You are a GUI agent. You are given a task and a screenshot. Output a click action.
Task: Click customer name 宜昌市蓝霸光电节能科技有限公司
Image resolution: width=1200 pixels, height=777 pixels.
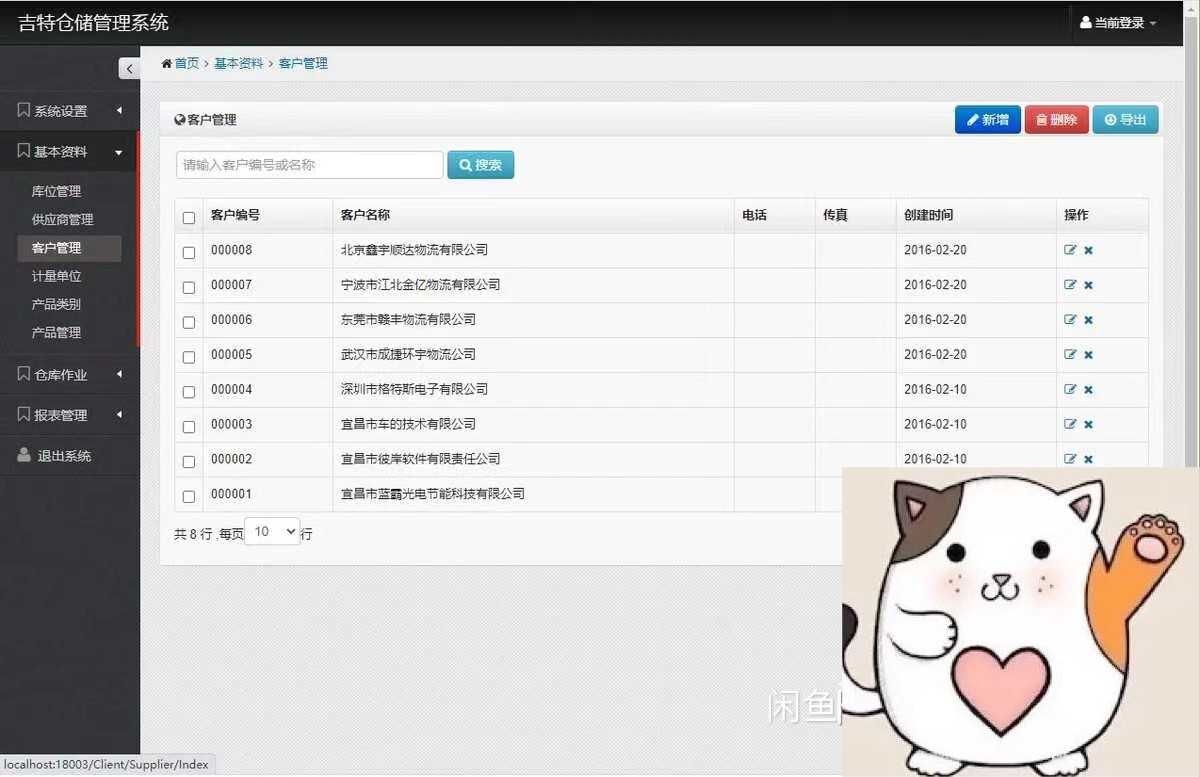pos(433,494)
